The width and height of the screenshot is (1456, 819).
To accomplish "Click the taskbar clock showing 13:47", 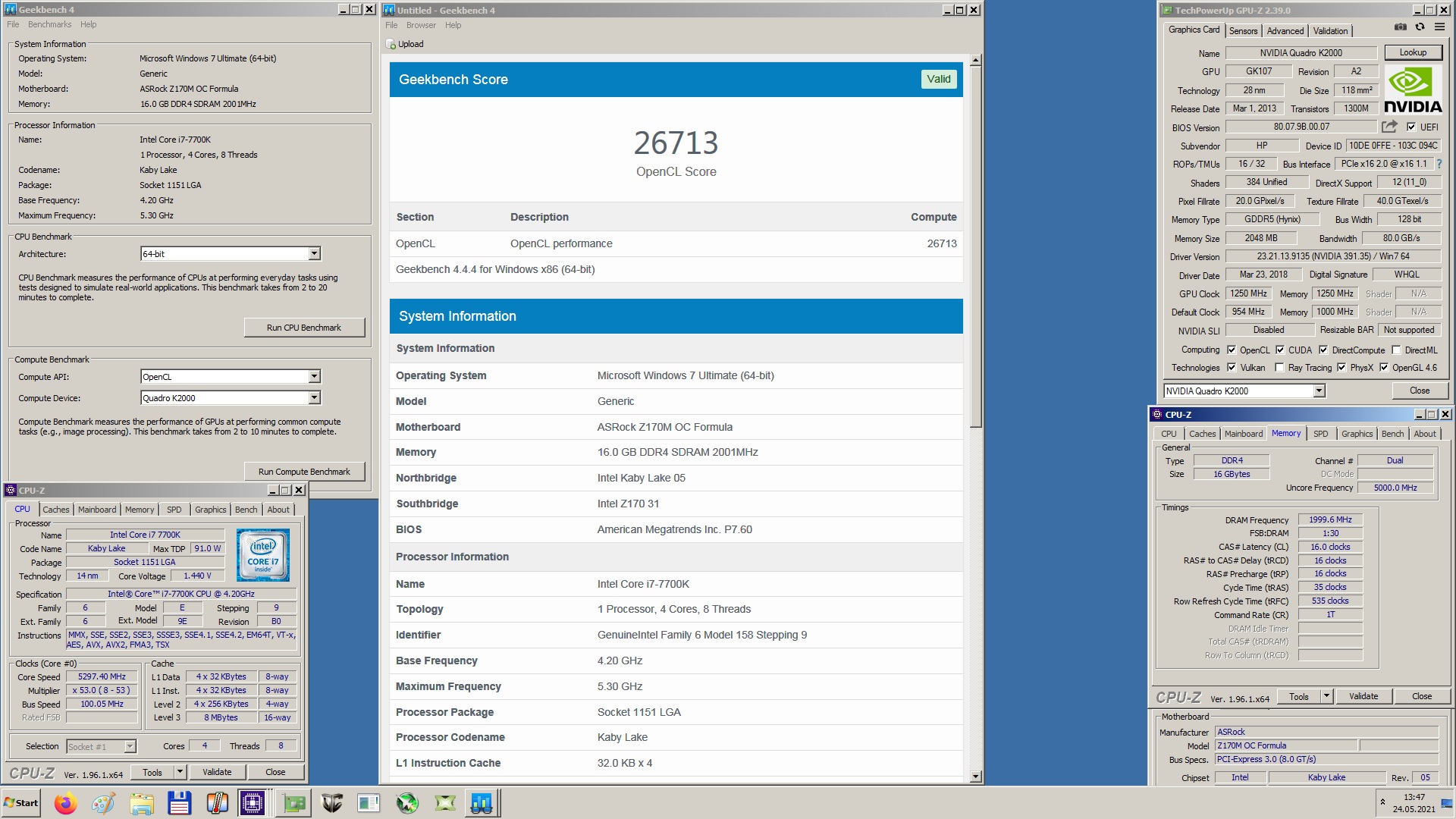I will coord(1414,797).
